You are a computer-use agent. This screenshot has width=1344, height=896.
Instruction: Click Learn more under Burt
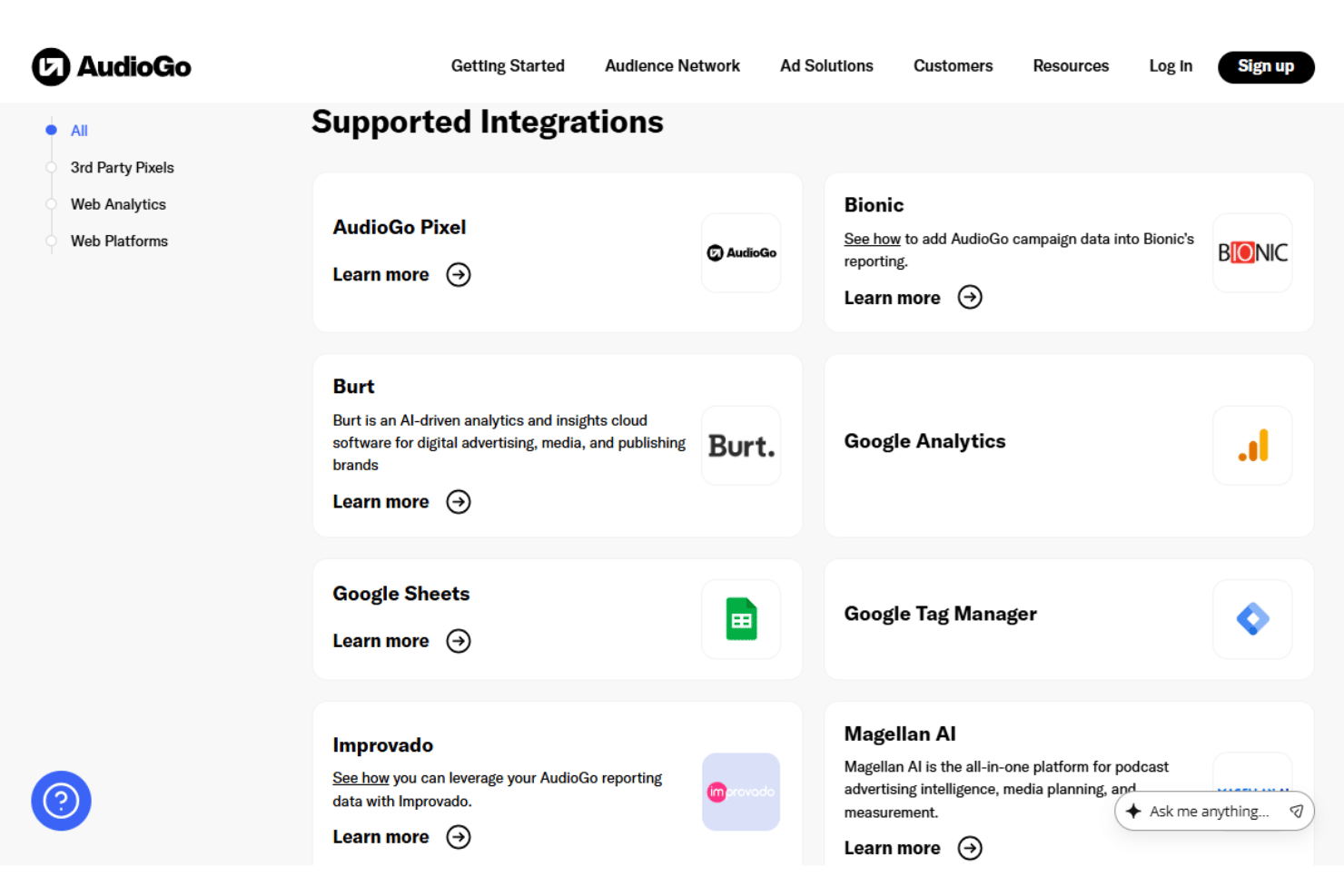[x=380, y=502]
